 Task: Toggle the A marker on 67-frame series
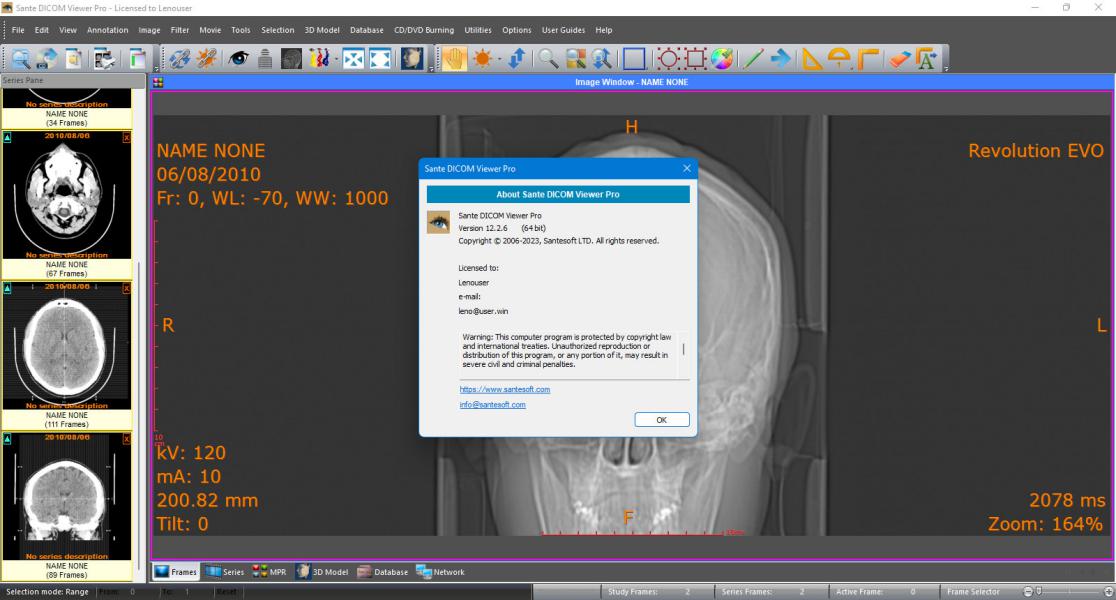click(7, 137)
